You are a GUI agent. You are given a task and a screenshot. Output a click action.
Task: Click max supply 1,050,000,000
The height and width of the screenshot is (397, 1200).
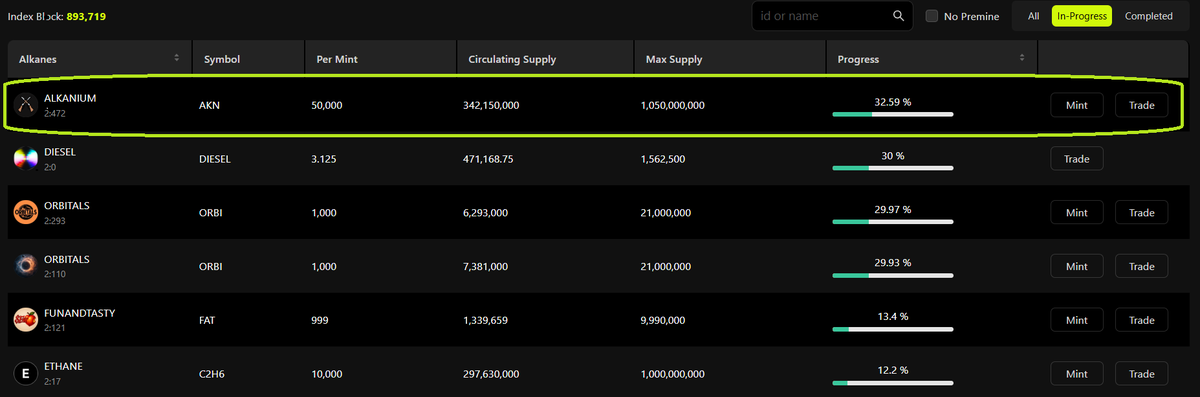[x=673, y=105]
